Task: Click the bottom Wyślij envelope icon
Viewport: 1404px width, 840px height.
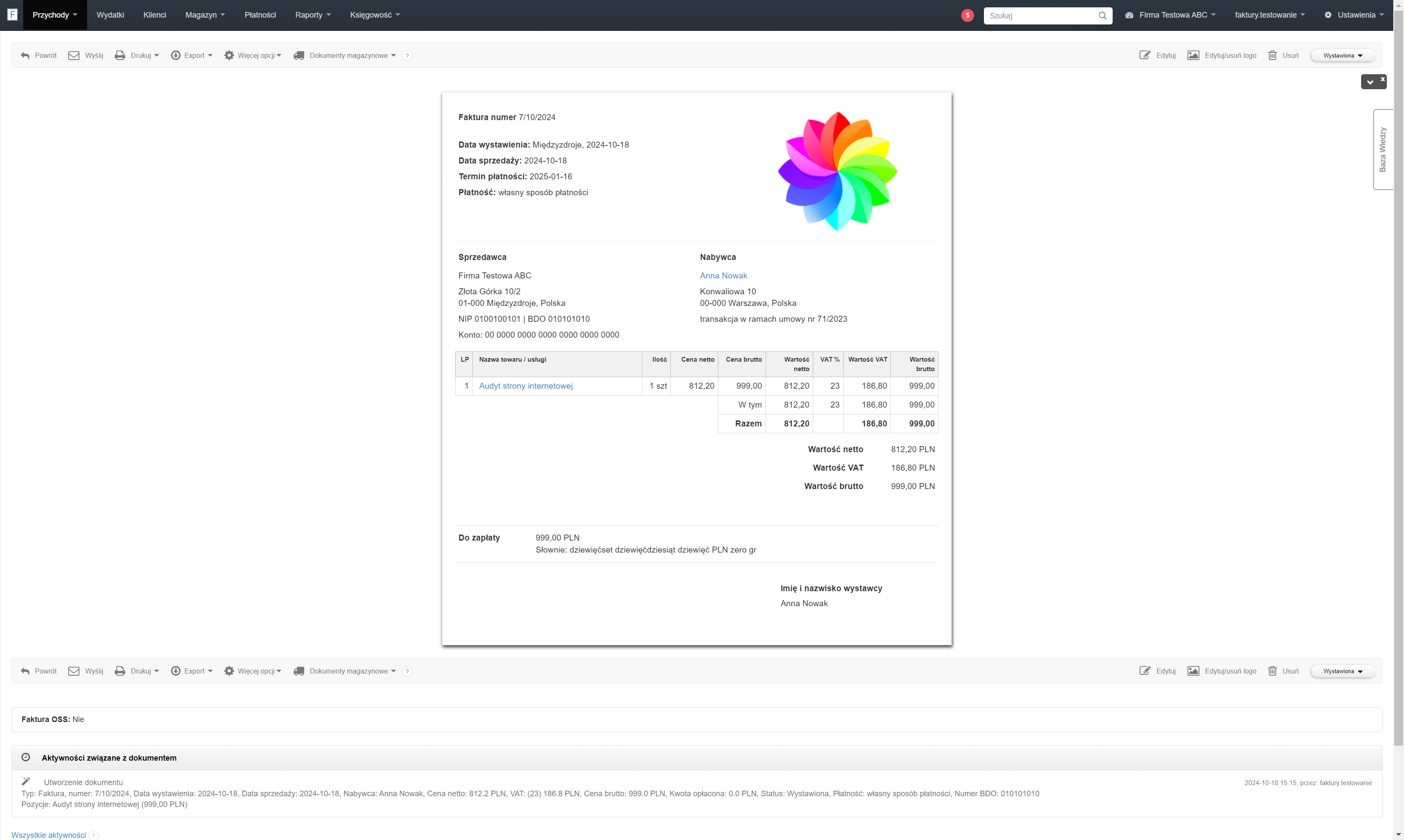Action: point(74,671)
